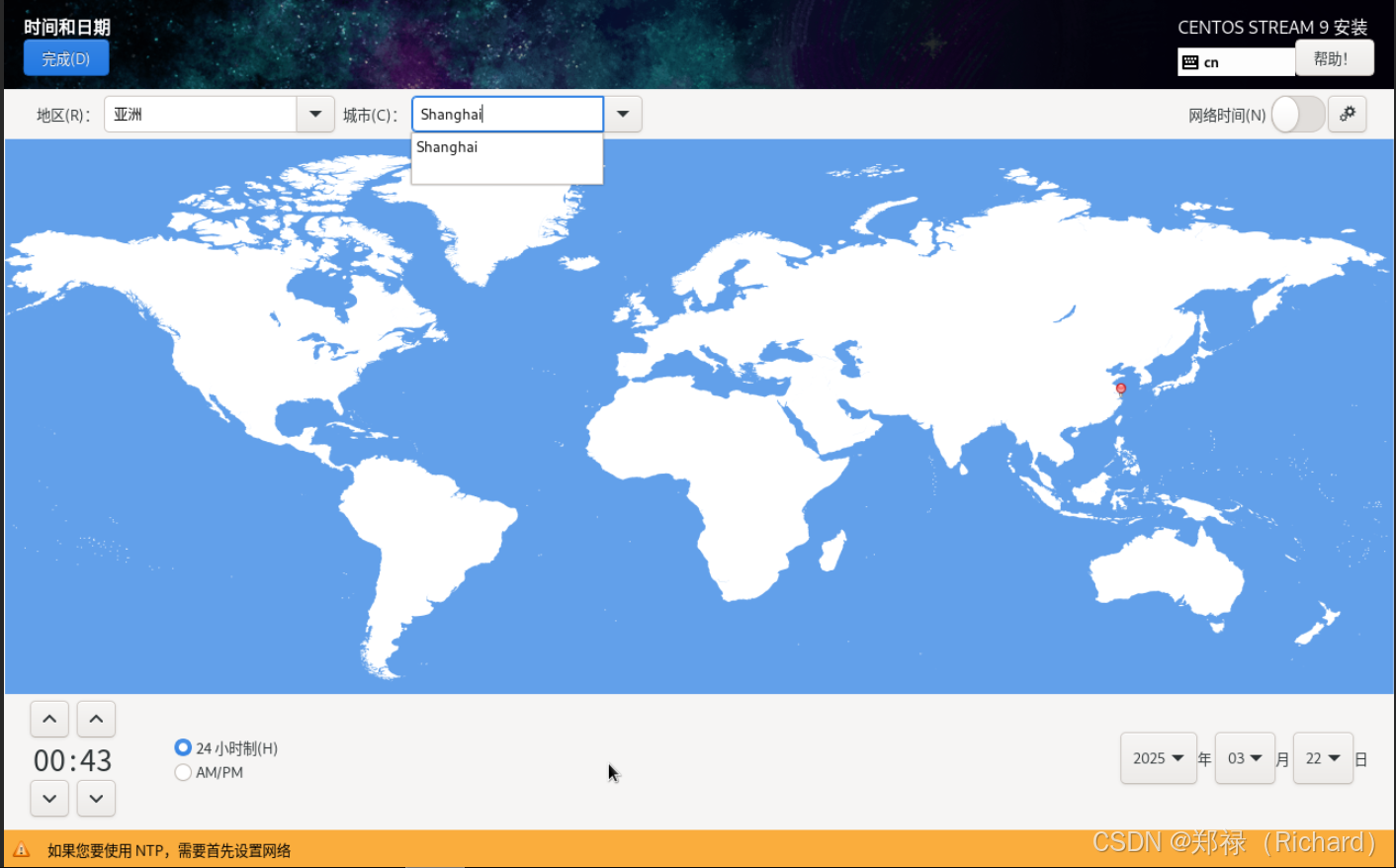Screen dimensions: 1396x868
Task: Click the 亚洲 region input field
Action: [201, 114]
